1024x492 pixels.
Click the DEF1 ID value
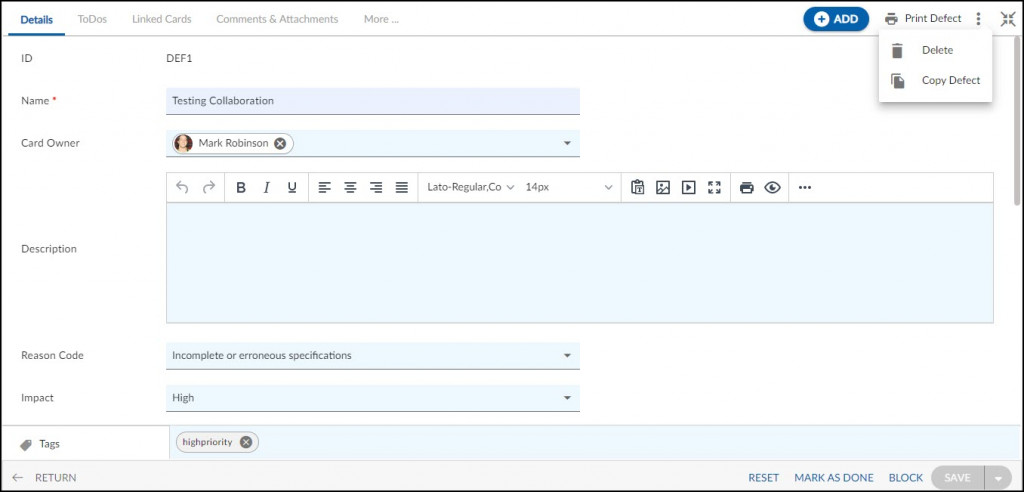pos(180,58)
